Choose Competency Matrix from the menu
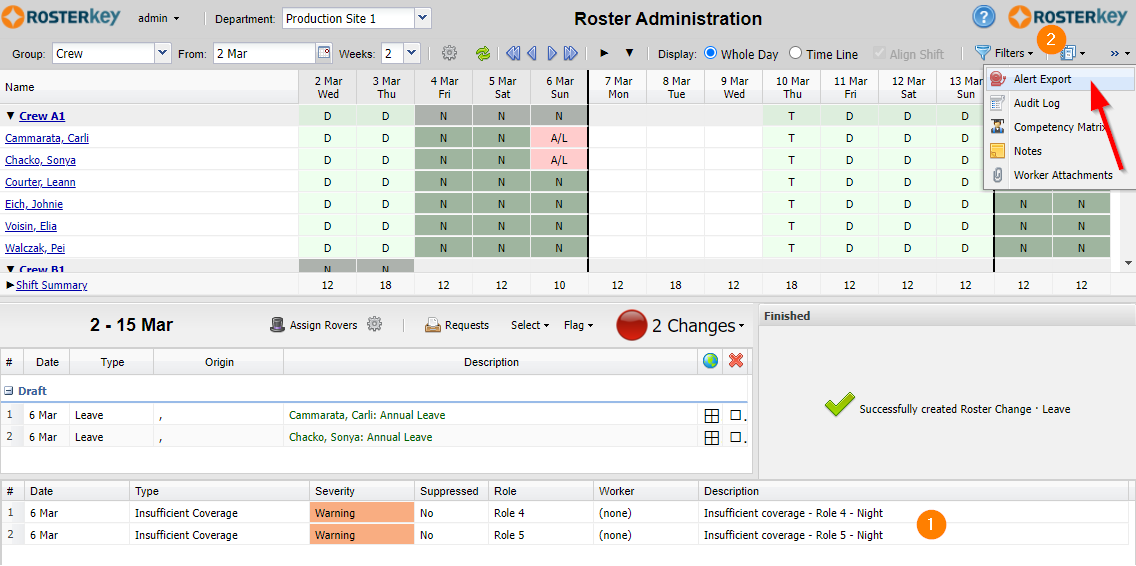 coord(1058,127)
